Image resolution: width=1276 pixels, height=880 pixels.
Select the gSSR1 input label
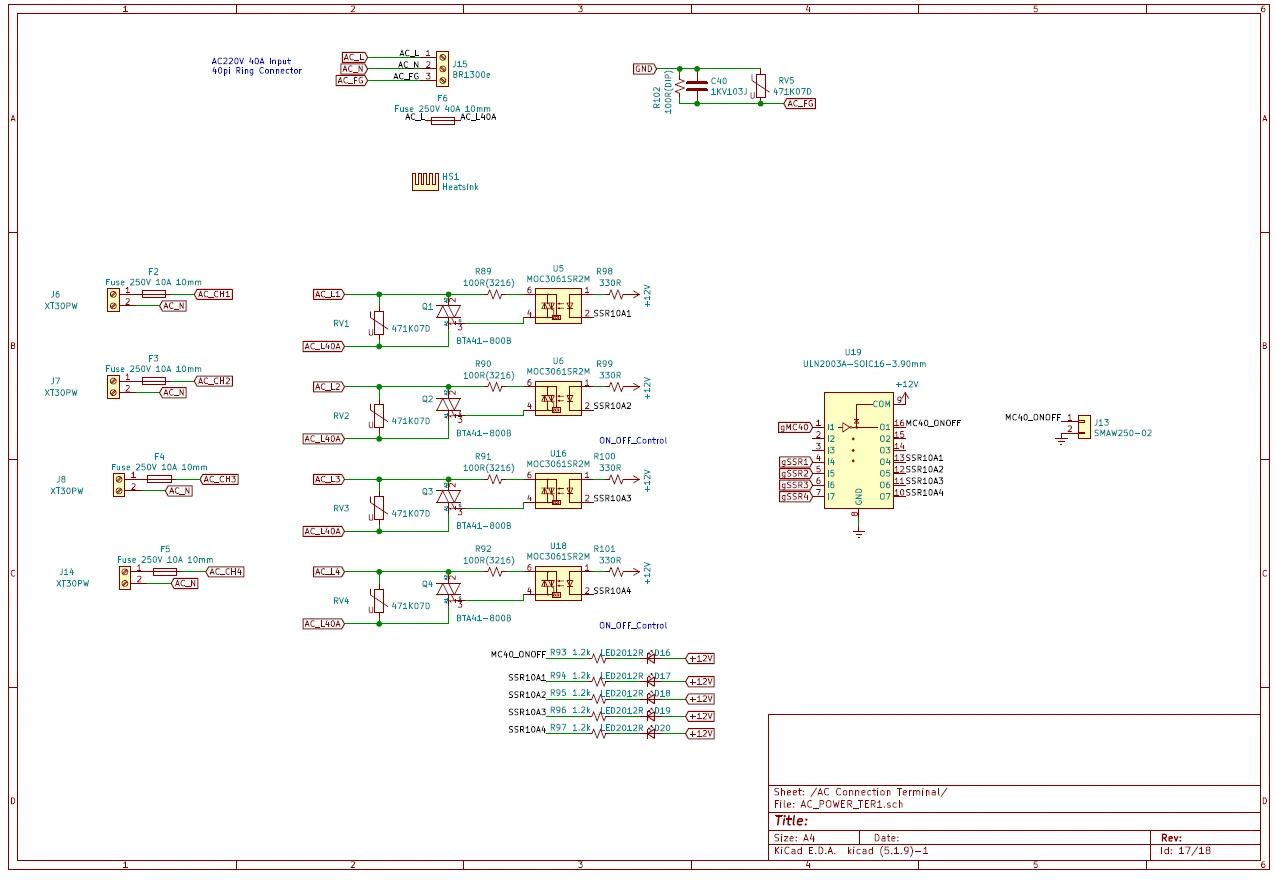pos(795,462)
